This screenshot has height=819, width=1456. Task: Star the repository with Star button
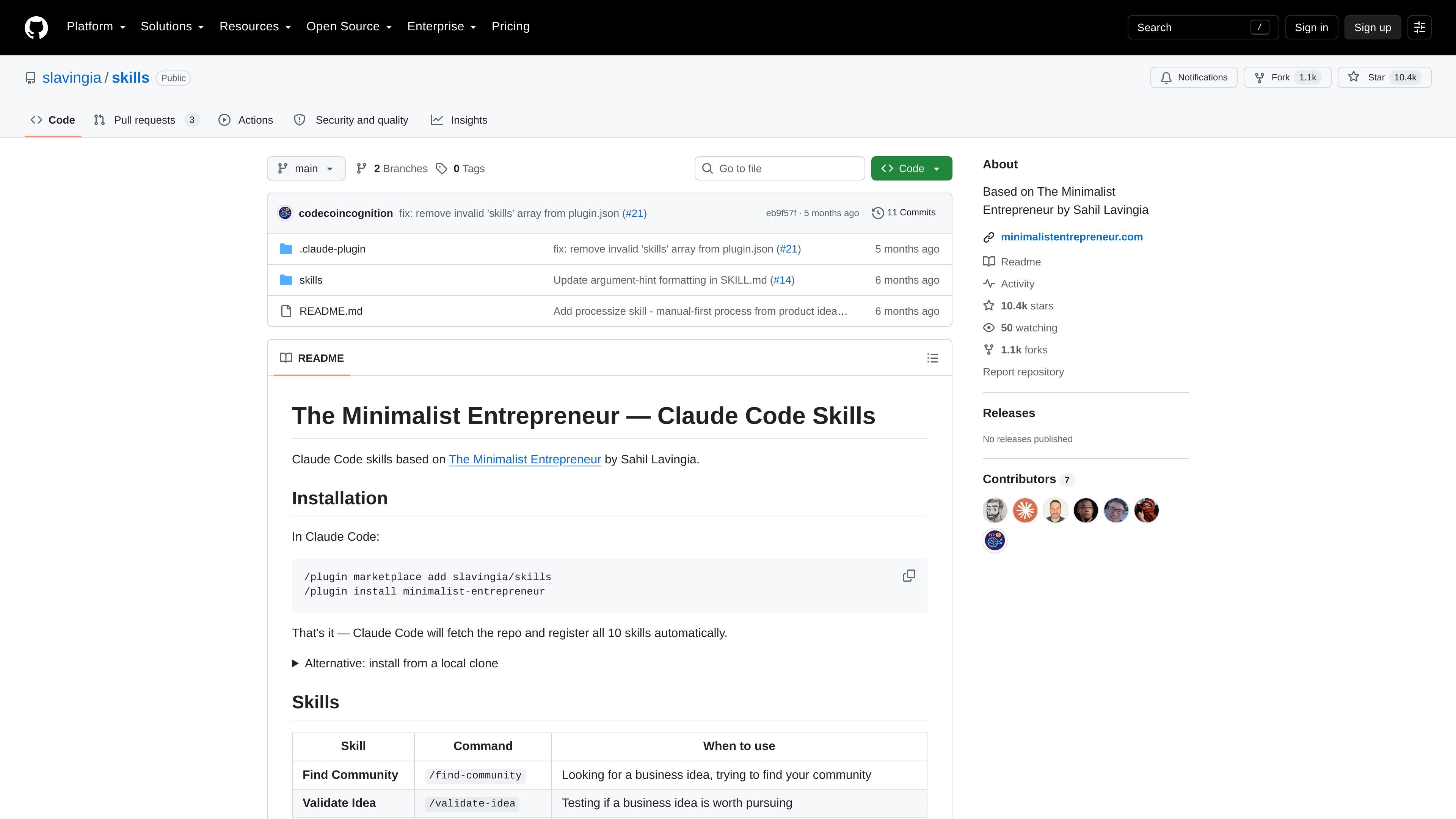1384,77
